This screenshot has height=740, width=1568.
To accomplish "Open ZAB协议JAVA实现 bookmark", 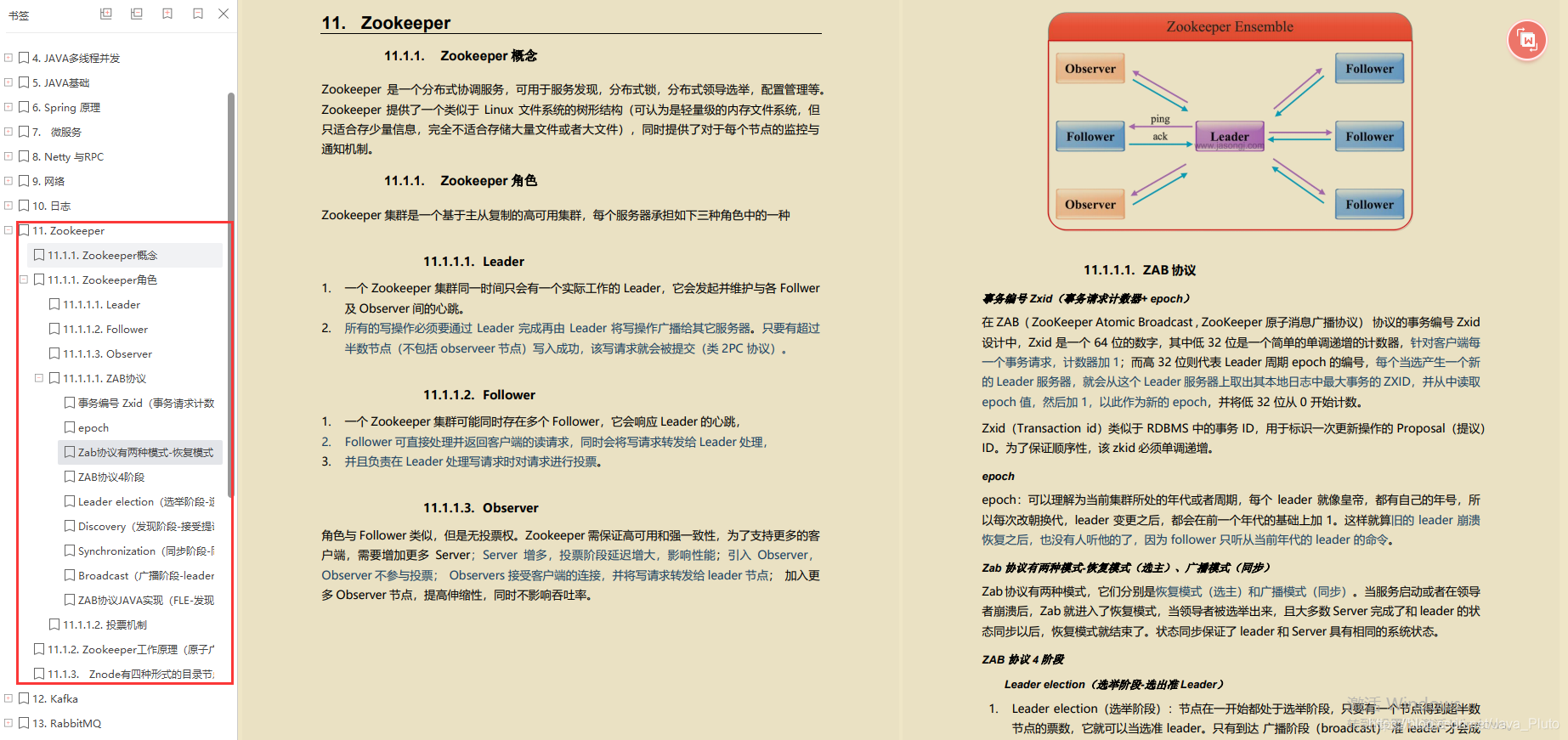I will click(x=146, y=600).
